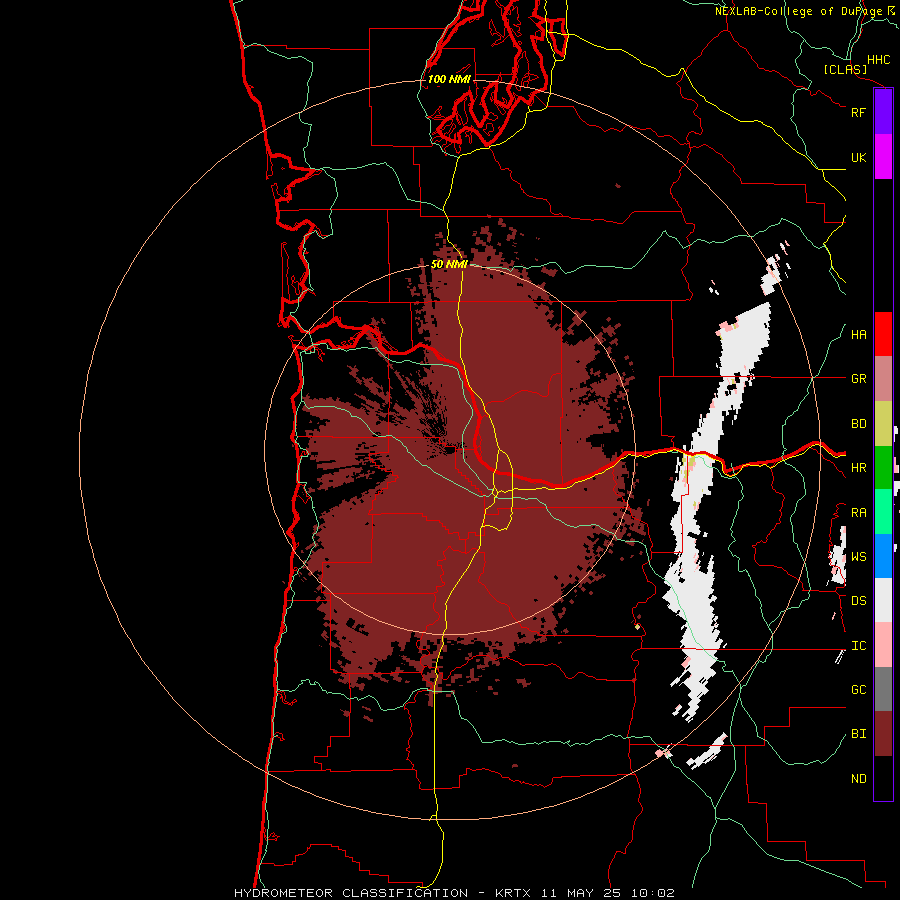
Task: Click the UK magenta legend swatch
Action: tap(883, 157)
